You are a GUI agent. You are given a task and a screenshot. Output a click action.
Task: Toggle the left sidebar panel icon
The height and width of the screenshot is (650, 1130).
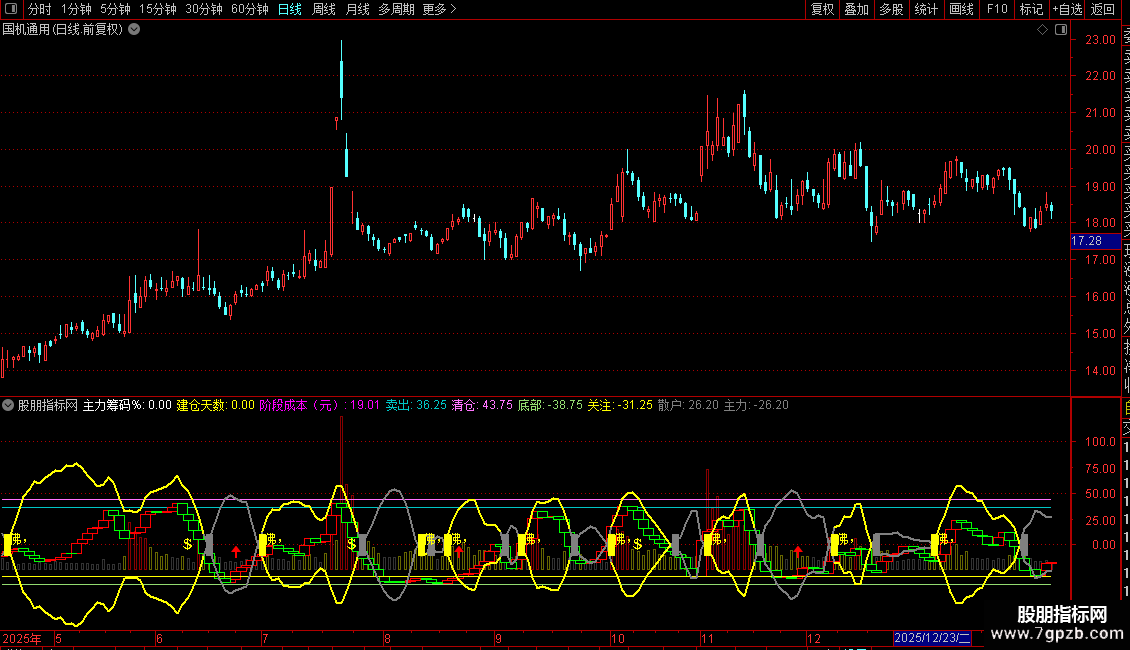coord(9,9)
